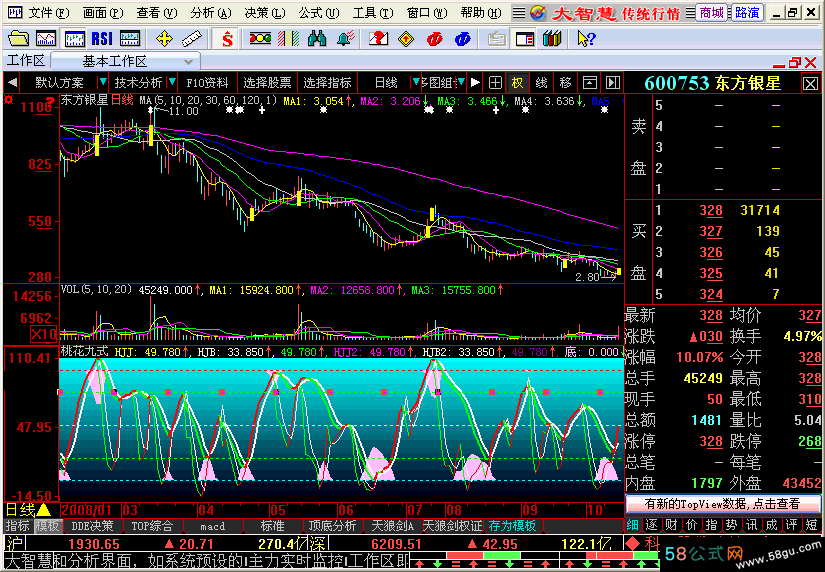Image resolution: width=825 pixels, height=572 pixels.
Task: Switch to the DDE决策 tab
Action: point(92,526)
